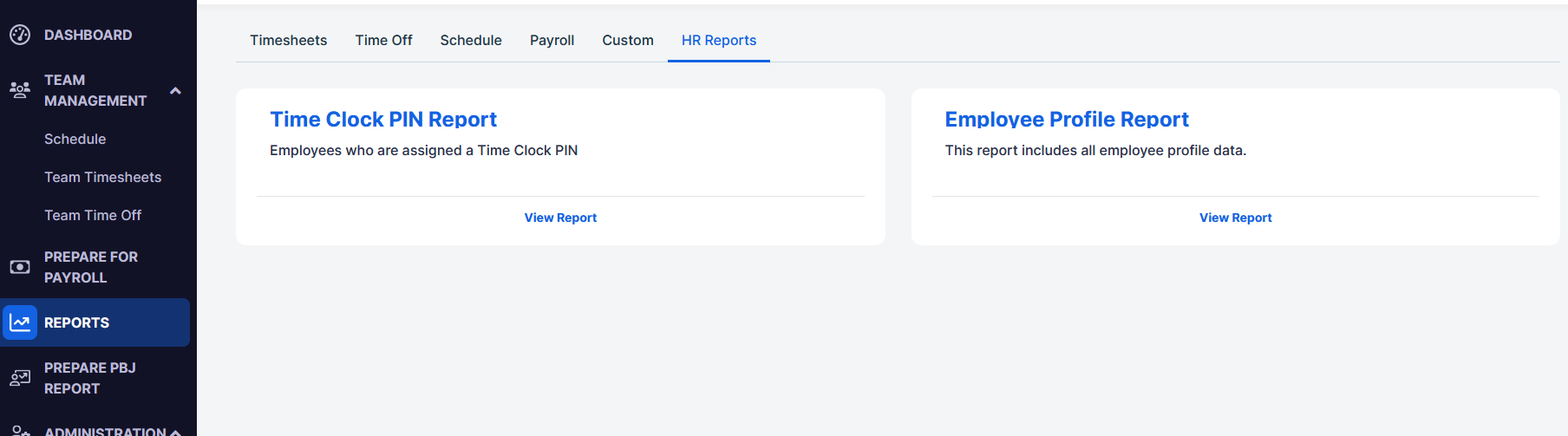Click the Dashboard speedometer icon
The image size is (1568, 436).
pos(20,35)
